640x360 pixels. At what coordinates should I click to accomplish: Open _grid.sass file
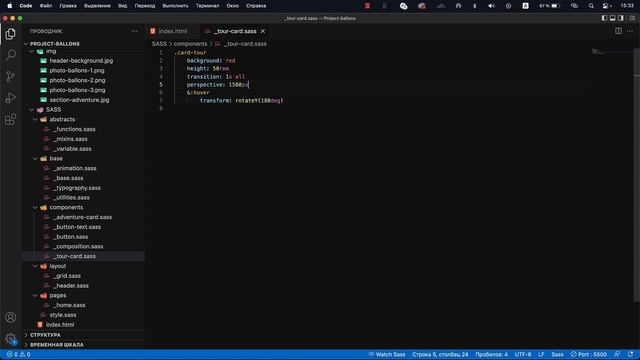coord(67,276)
